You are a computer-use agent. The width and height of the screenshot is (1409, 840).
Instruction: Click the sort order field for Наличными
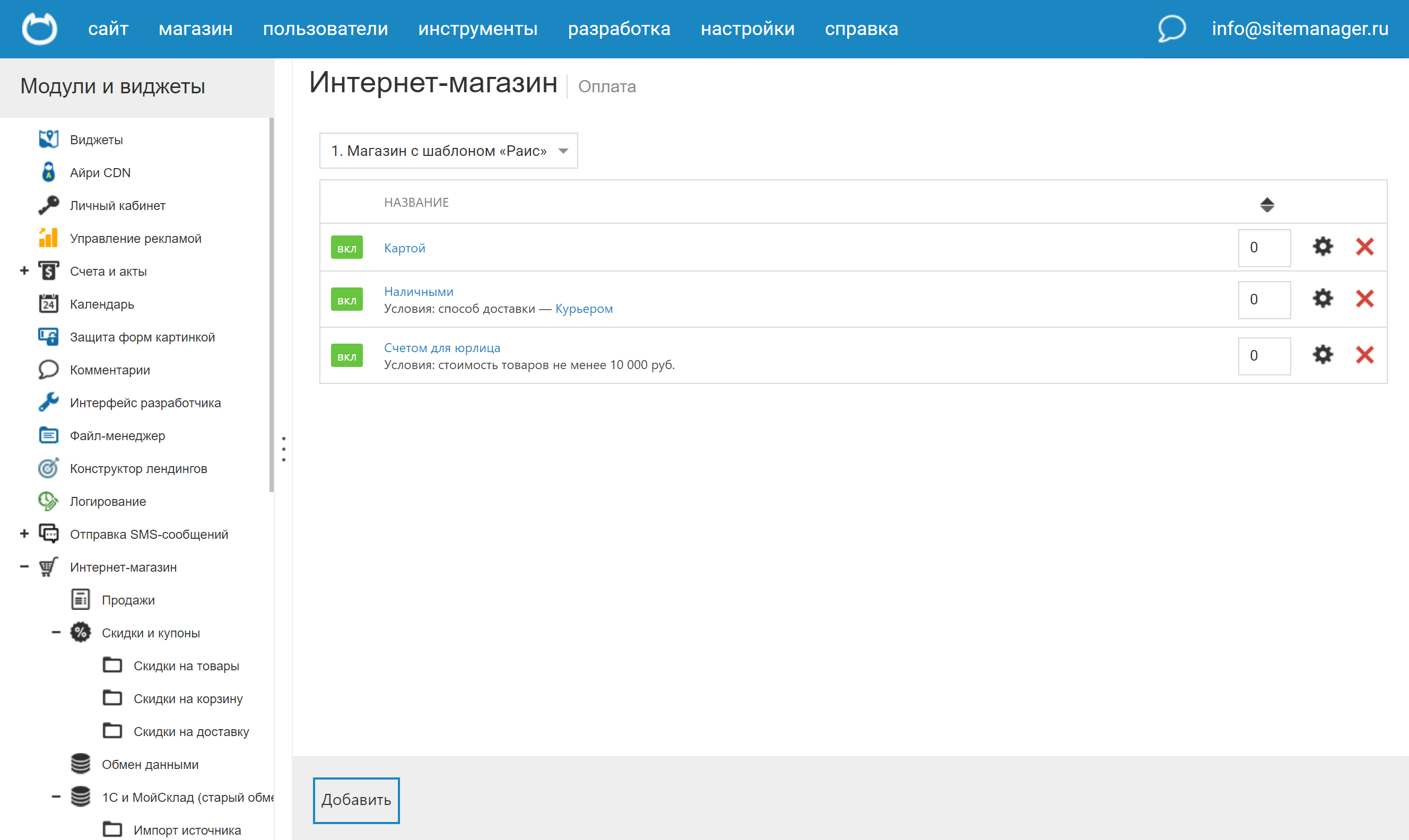coord(1264,300)
